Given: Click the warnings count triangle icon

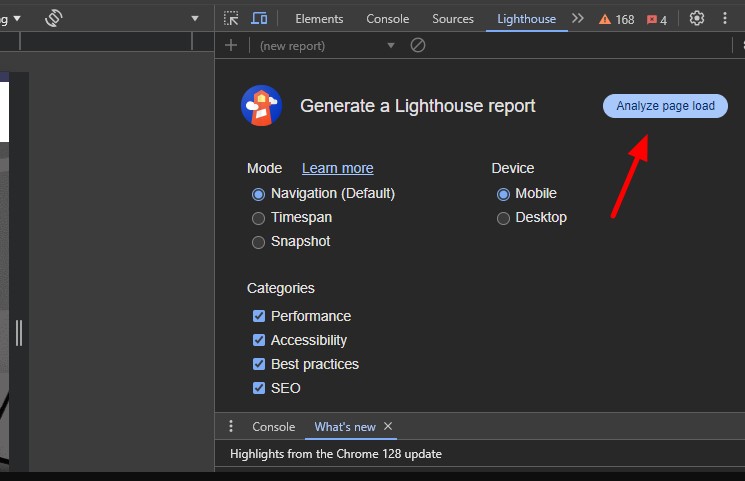Looking at the screenshot, I should (x=605, y=19).
